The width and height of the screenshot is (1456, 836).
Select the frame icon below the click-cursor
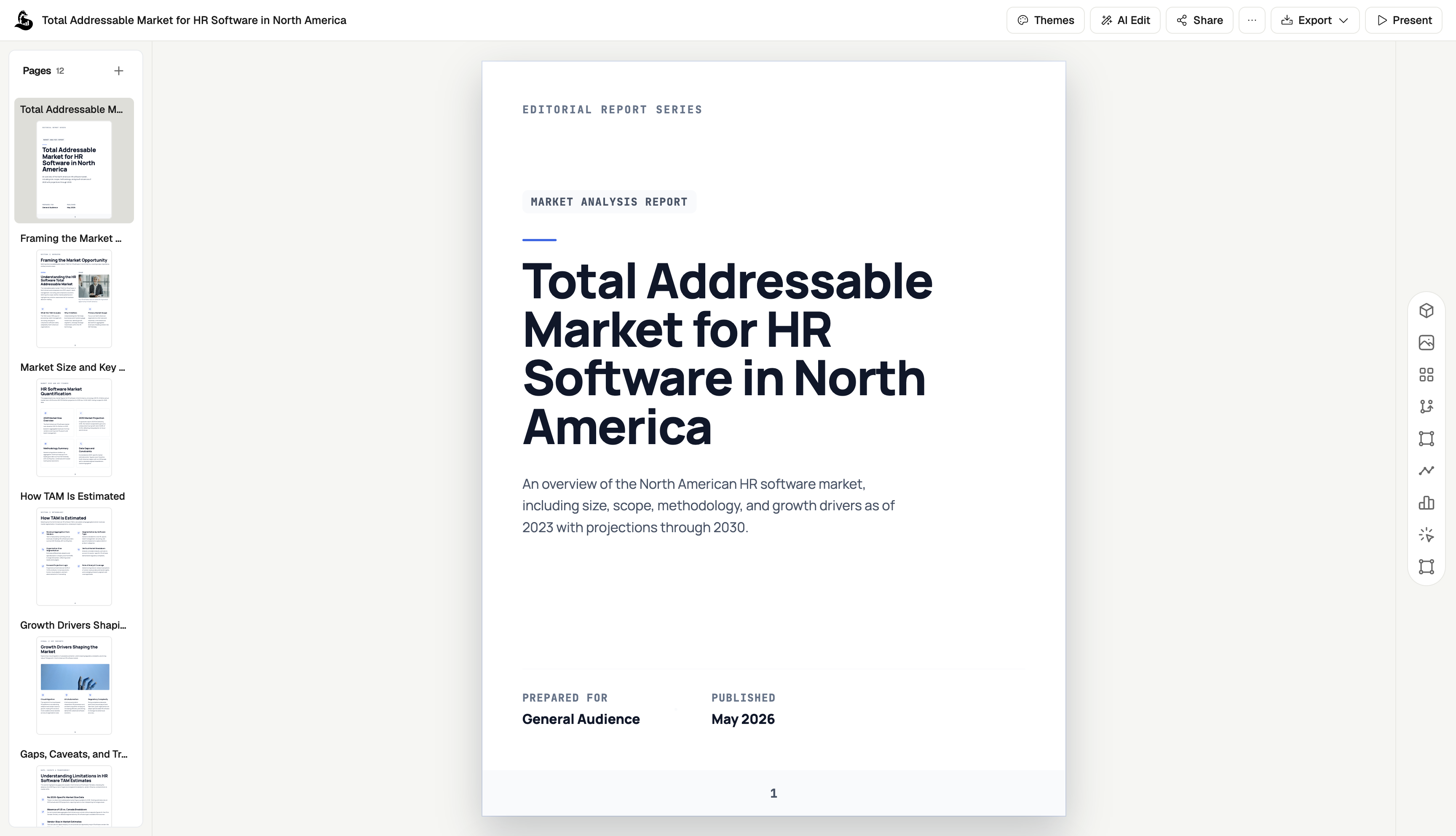click(1426, 567)
